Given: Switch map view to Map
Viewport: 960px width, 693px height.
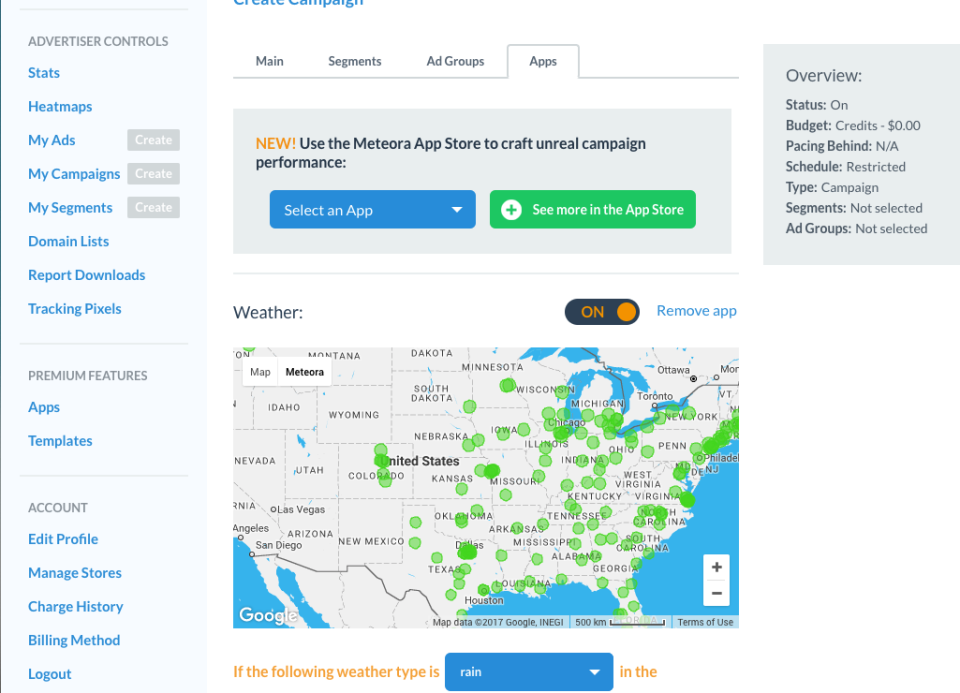Looking at the screenshot, I should pyautogui.click(x=260, y=372).
